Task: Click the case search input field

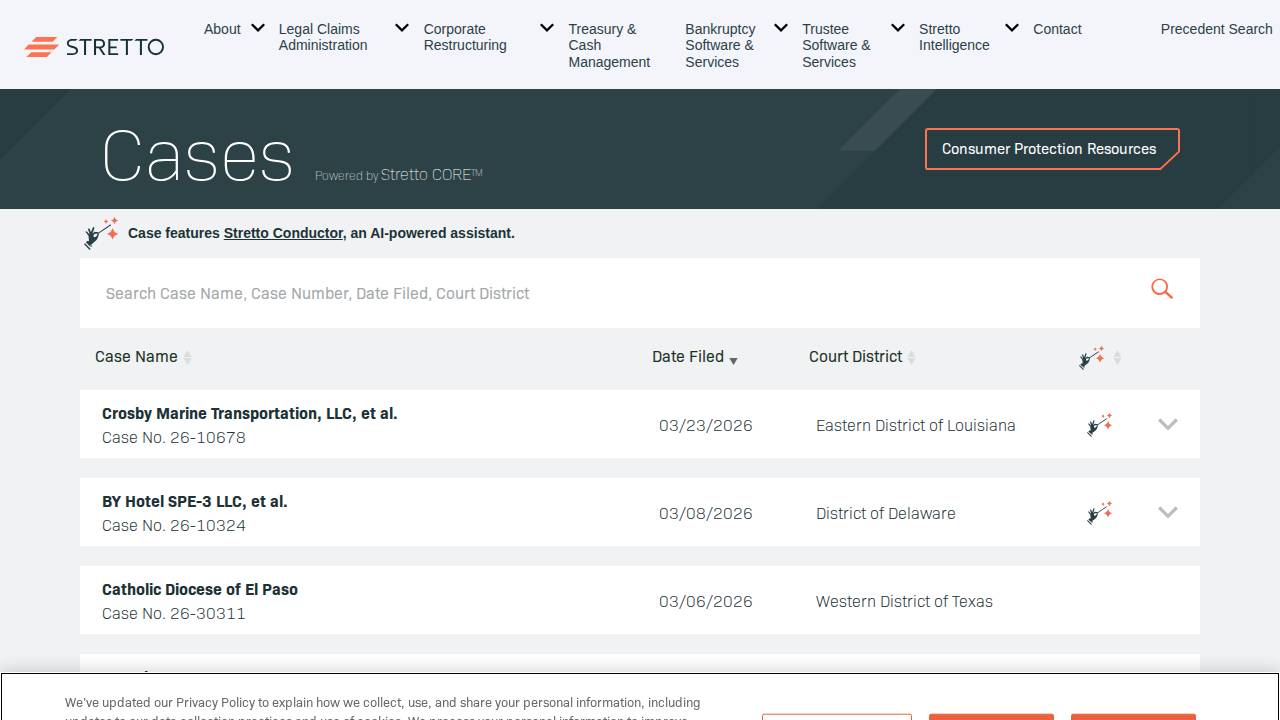Action: (x=600, y=293)
